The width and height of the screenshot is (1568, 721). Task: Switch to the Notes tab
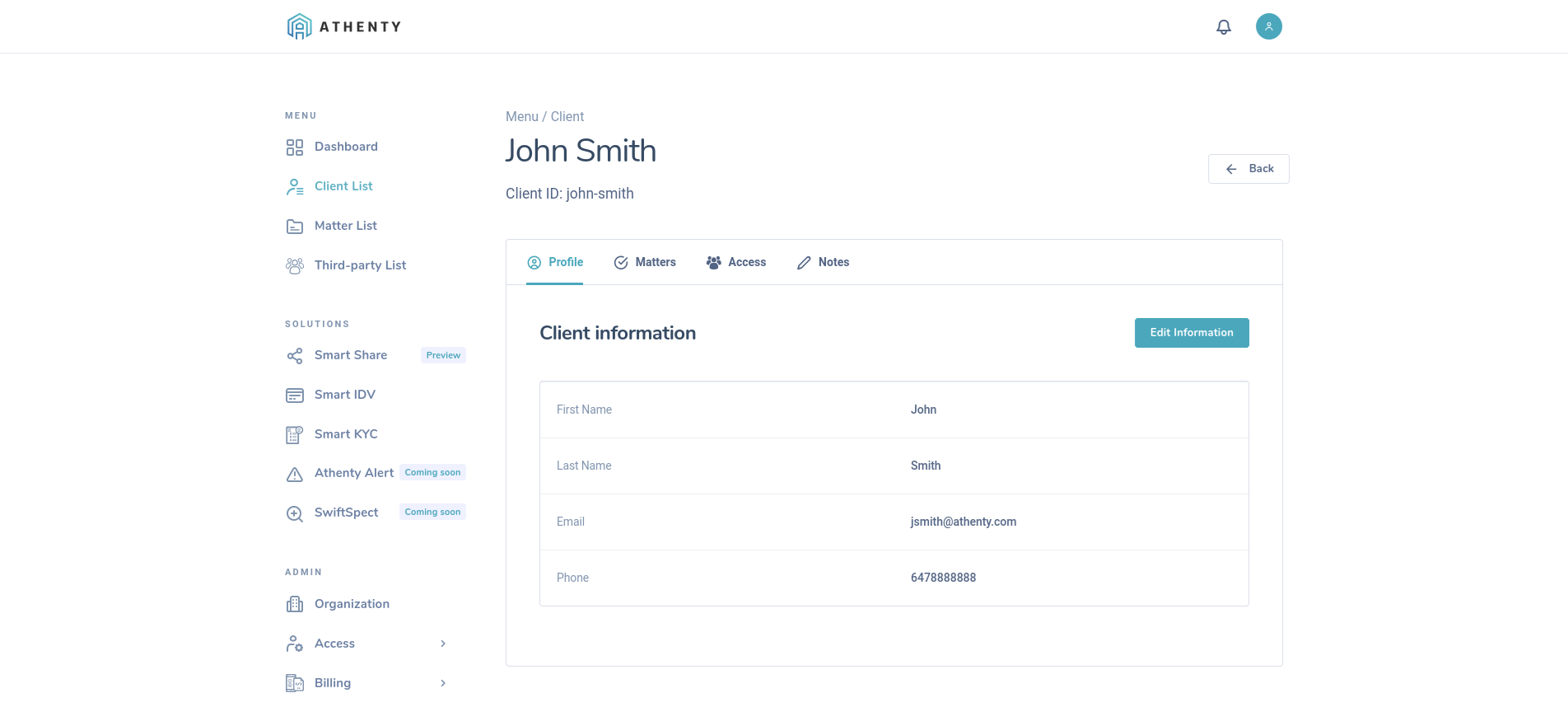pos(823,262)
